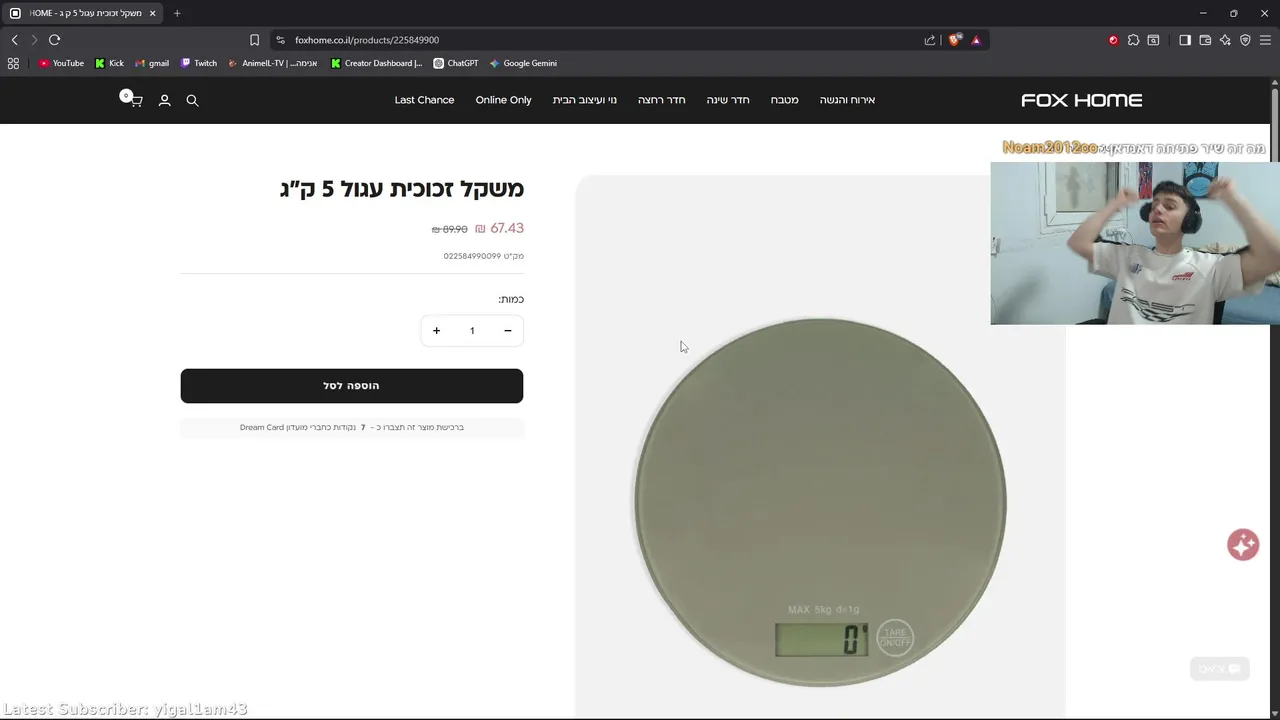The width and height of the screenshot is (1280, 720).
Task: Open the browser extensions puzzle icon
Action: 1133,40
